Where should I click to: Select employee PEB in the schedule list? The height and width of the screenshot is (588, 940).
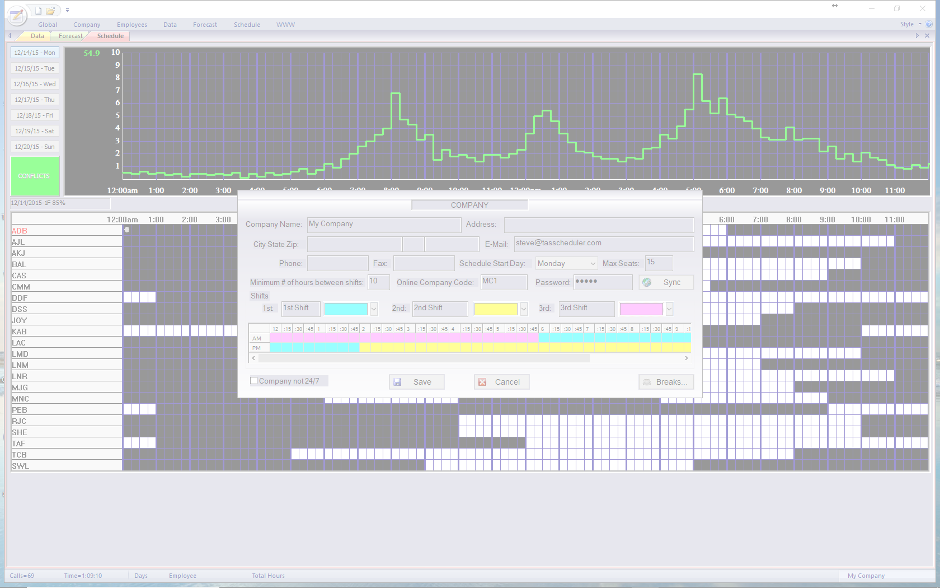[67, 410]
